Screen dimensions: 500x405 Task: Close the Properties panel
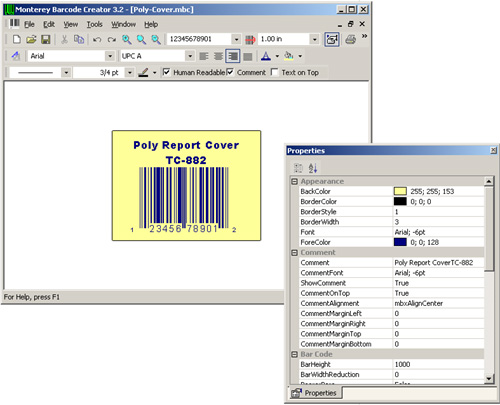point(493,150)
